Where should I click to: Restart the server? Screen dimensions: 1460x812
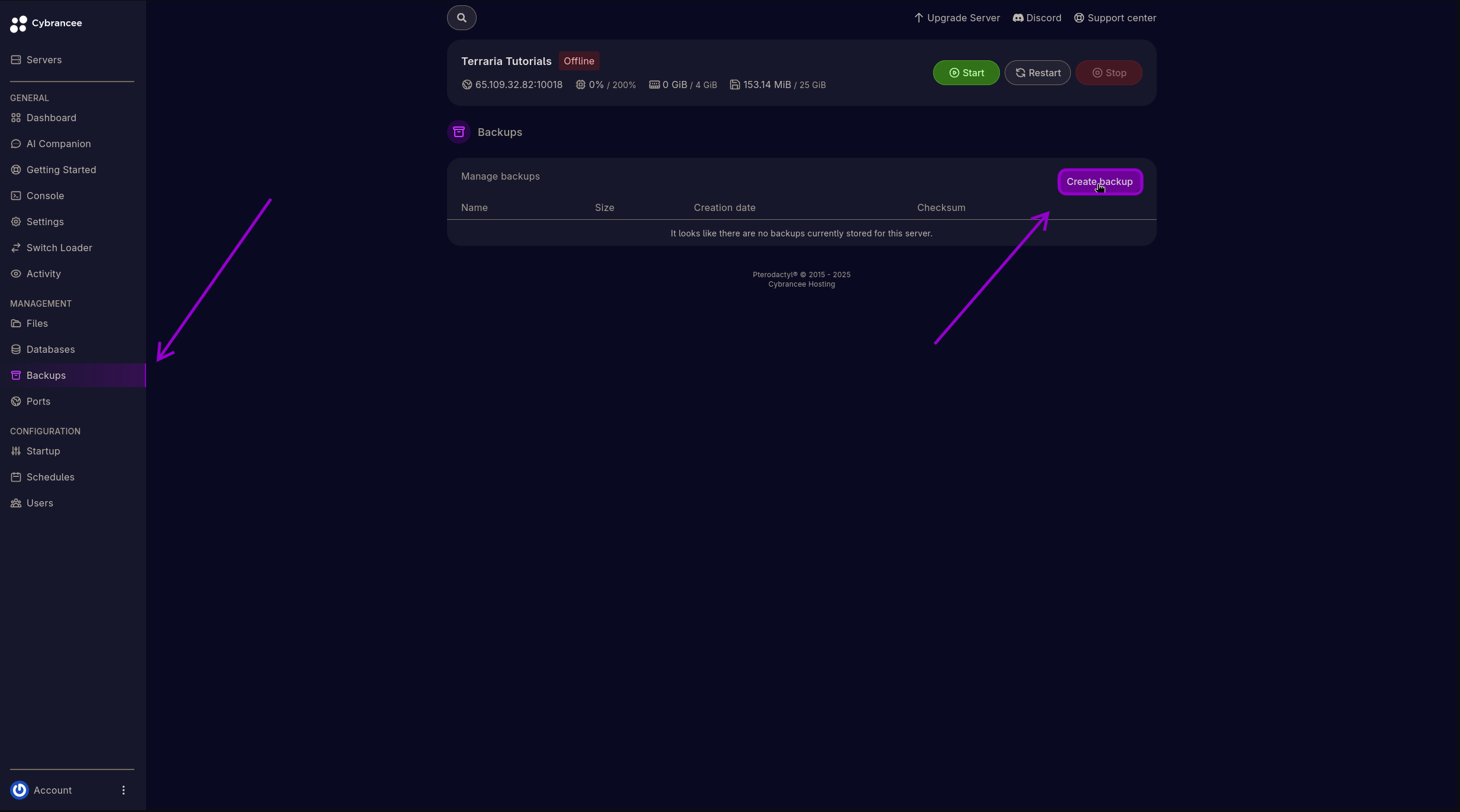coord(1038,73)
